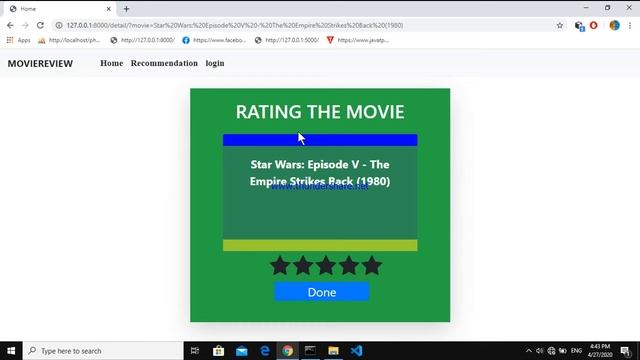The width and height of the screenshot is (640, 360).
Task: Open Chrome's three-dot menu
Action: click(630, 25)
